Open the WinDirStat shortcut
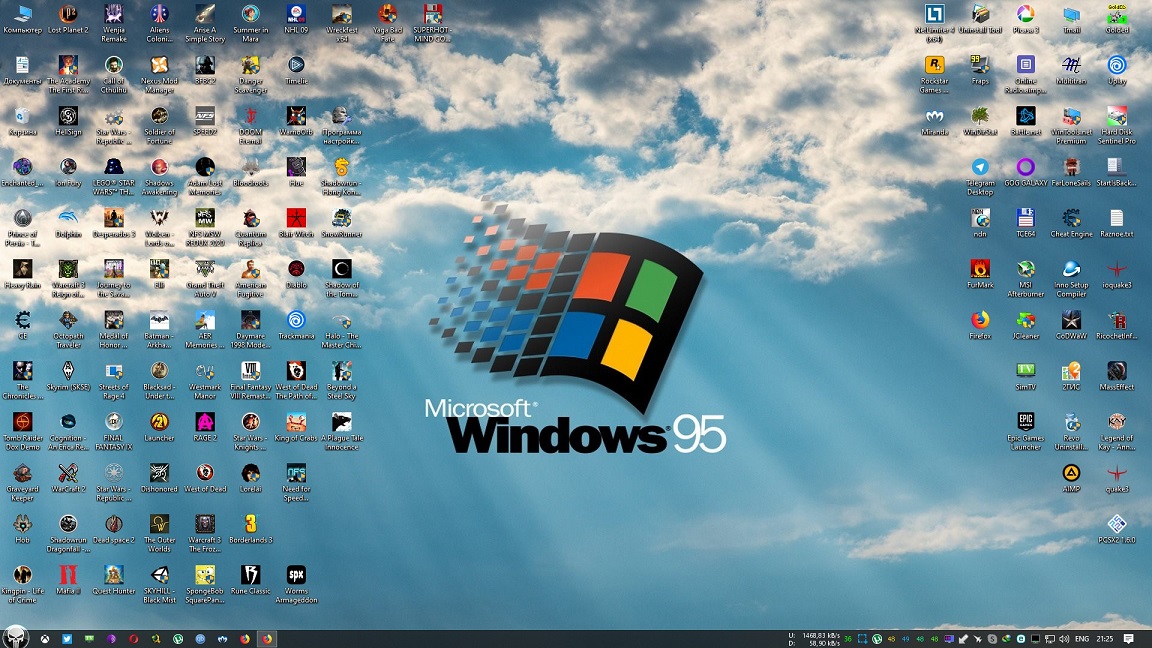 (x=980, y=120)
